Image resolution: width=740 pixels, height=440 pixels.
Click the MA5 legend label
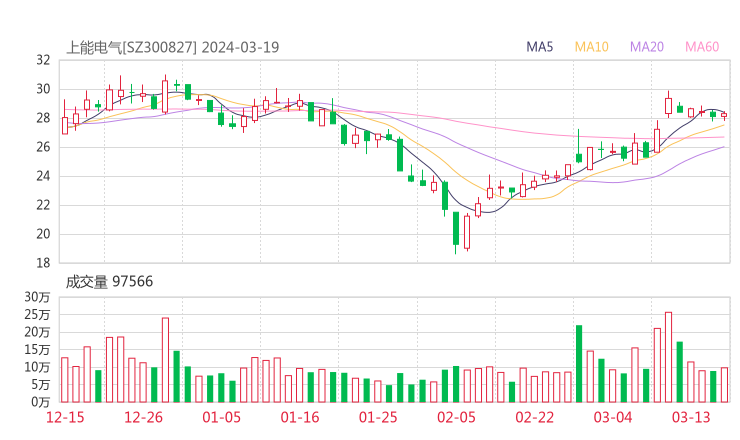pyautogui.click(x=539, y=47)
